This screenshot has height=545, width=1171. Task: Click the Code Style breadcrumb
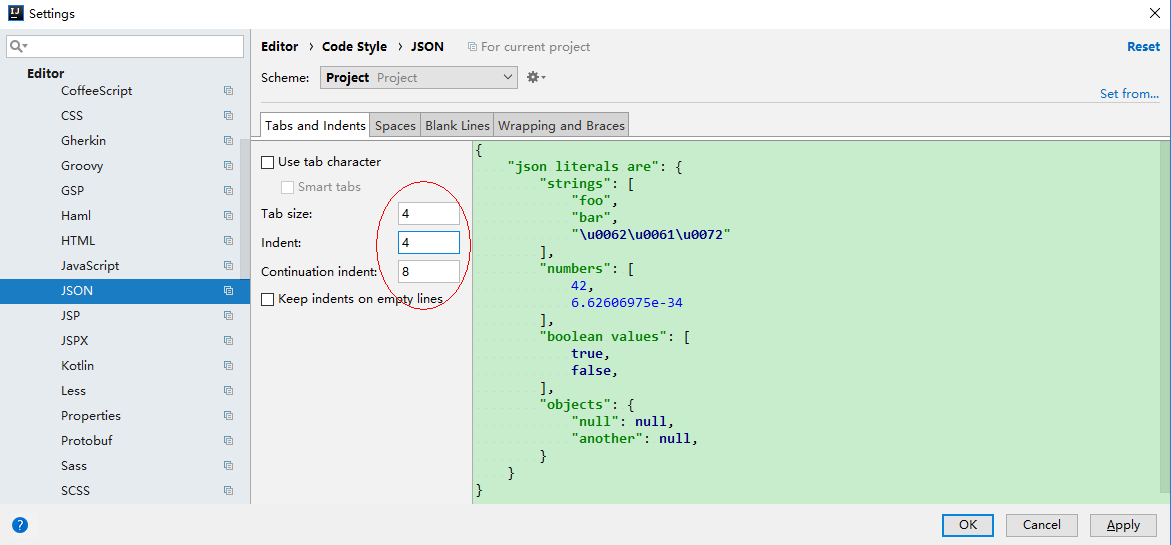(x=355, y=46)
